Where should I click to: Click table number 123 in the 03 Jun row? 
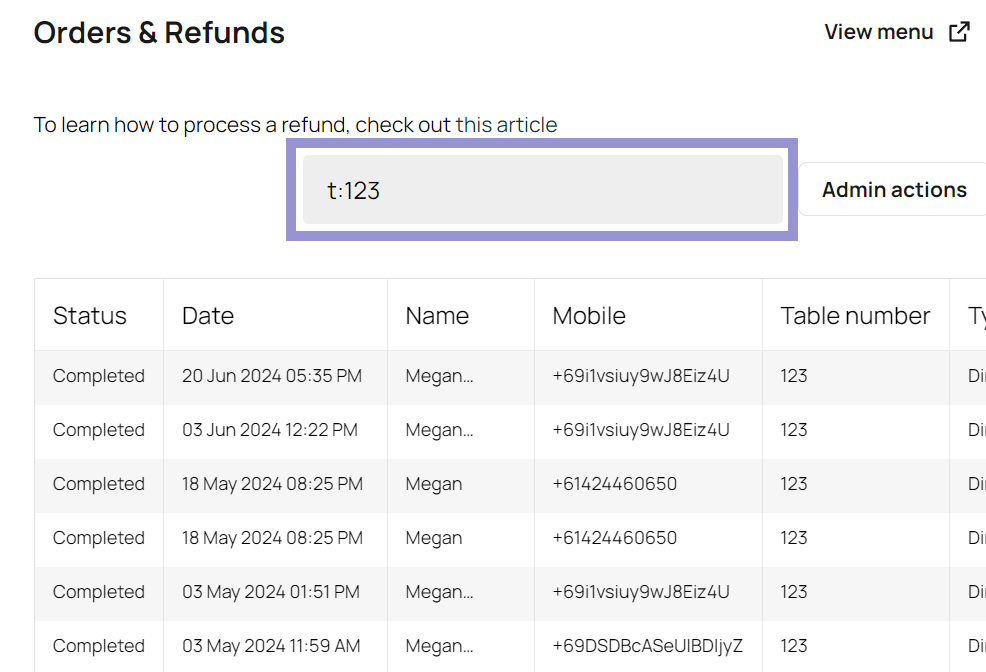click(x=794, y=430)
